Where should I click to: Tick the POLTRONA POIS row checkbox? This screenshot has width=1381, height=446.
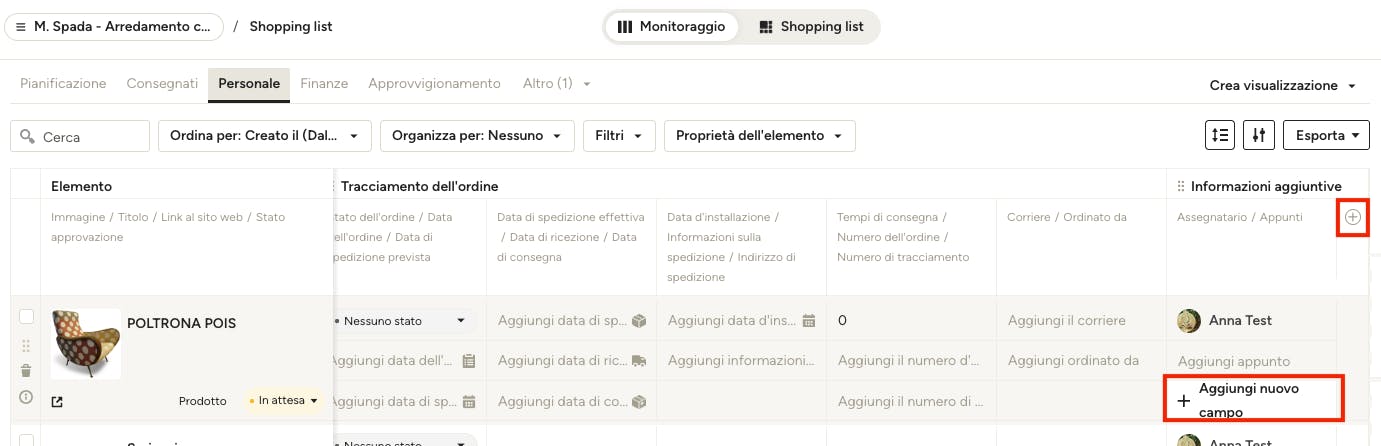pos(27,317)
